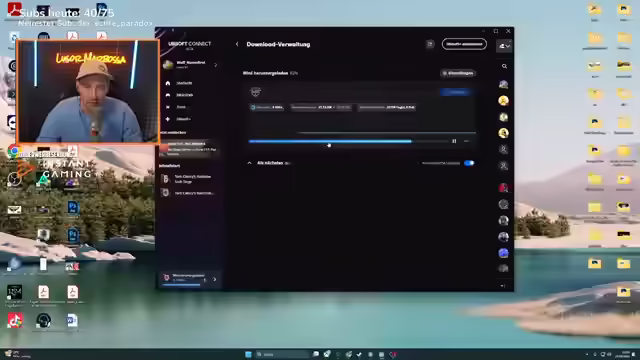The height and width of the screenshot is (360, 640).
Task: Expand the user profile chevron in the sidebar
Action: (216, 65)
